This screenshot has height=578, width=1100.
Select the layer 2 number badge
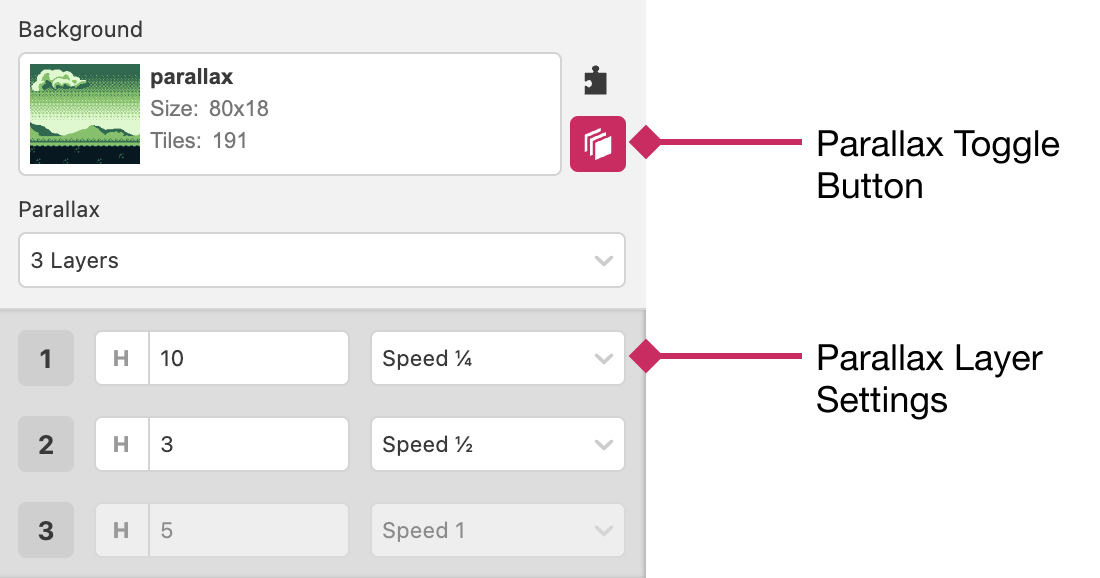[46, 444]
